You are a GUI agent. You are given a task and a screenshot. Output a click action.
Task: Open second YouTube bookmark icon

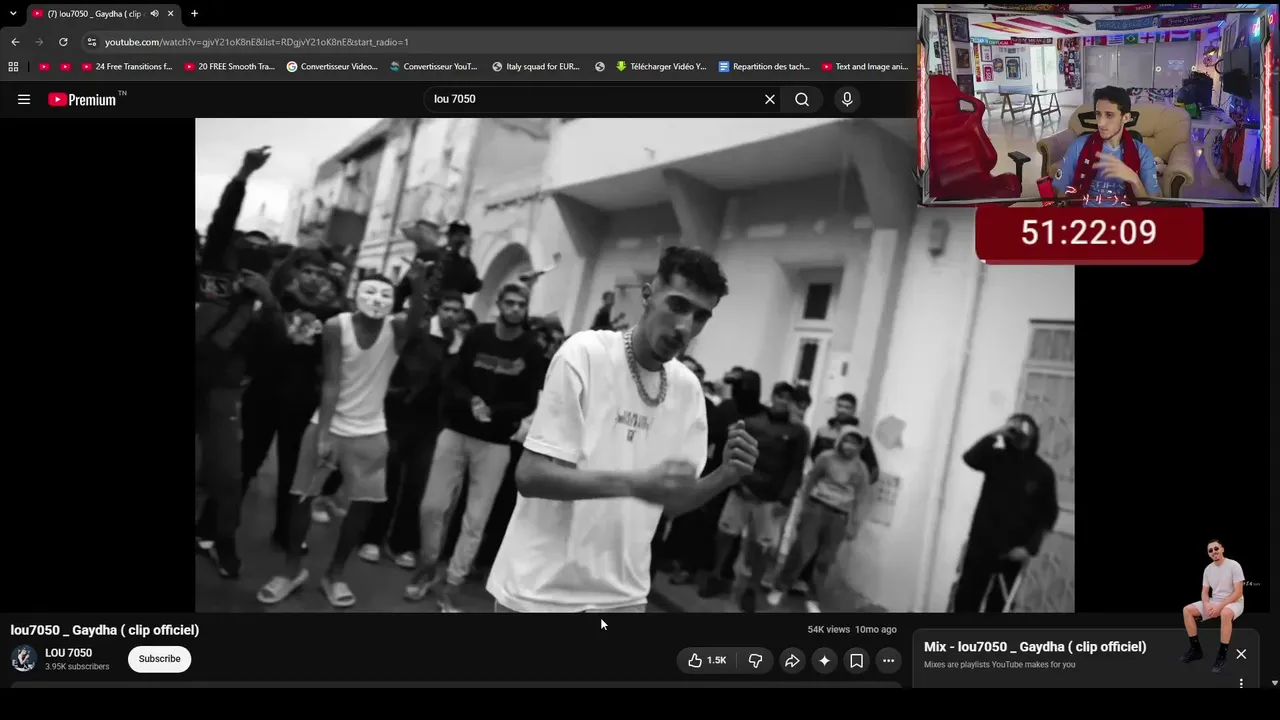click(x=66, y=67)
